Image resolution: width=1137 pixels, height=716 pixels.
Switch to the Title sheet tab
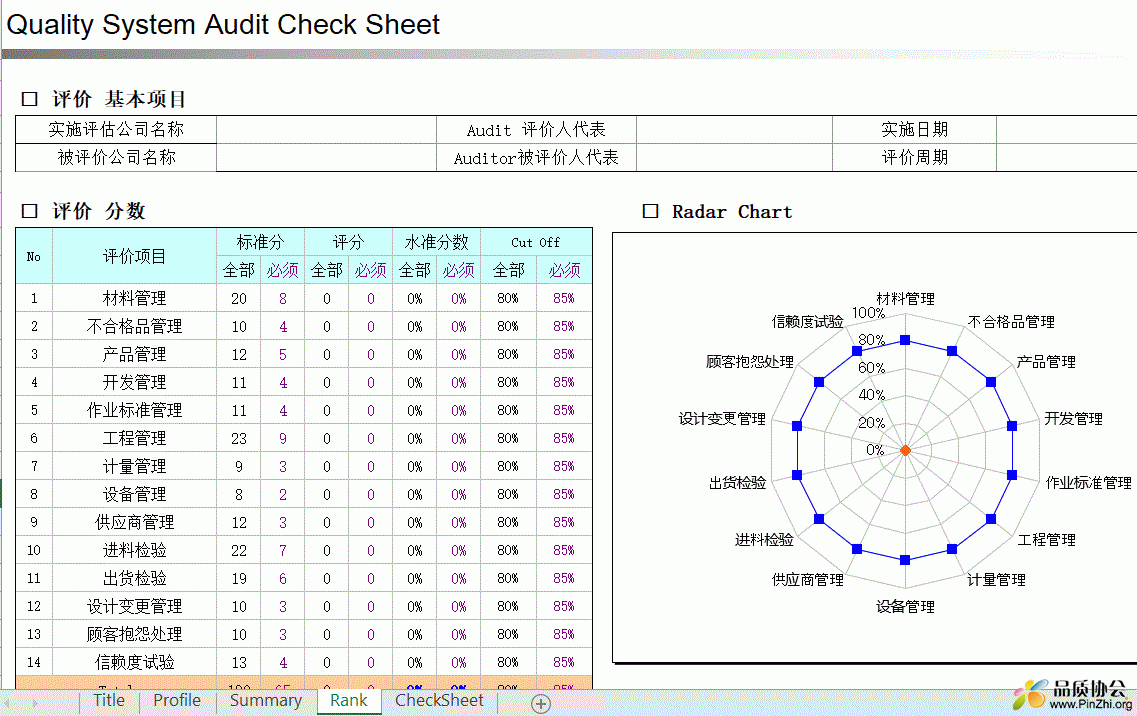click(x=108, y=701)
